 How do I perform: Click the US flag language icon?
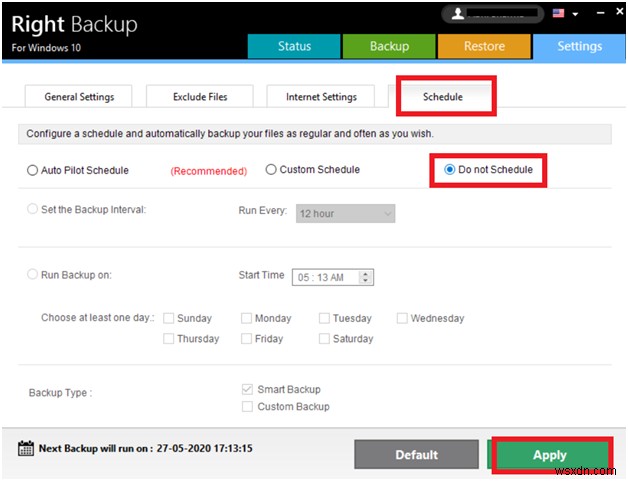[558, 13]
